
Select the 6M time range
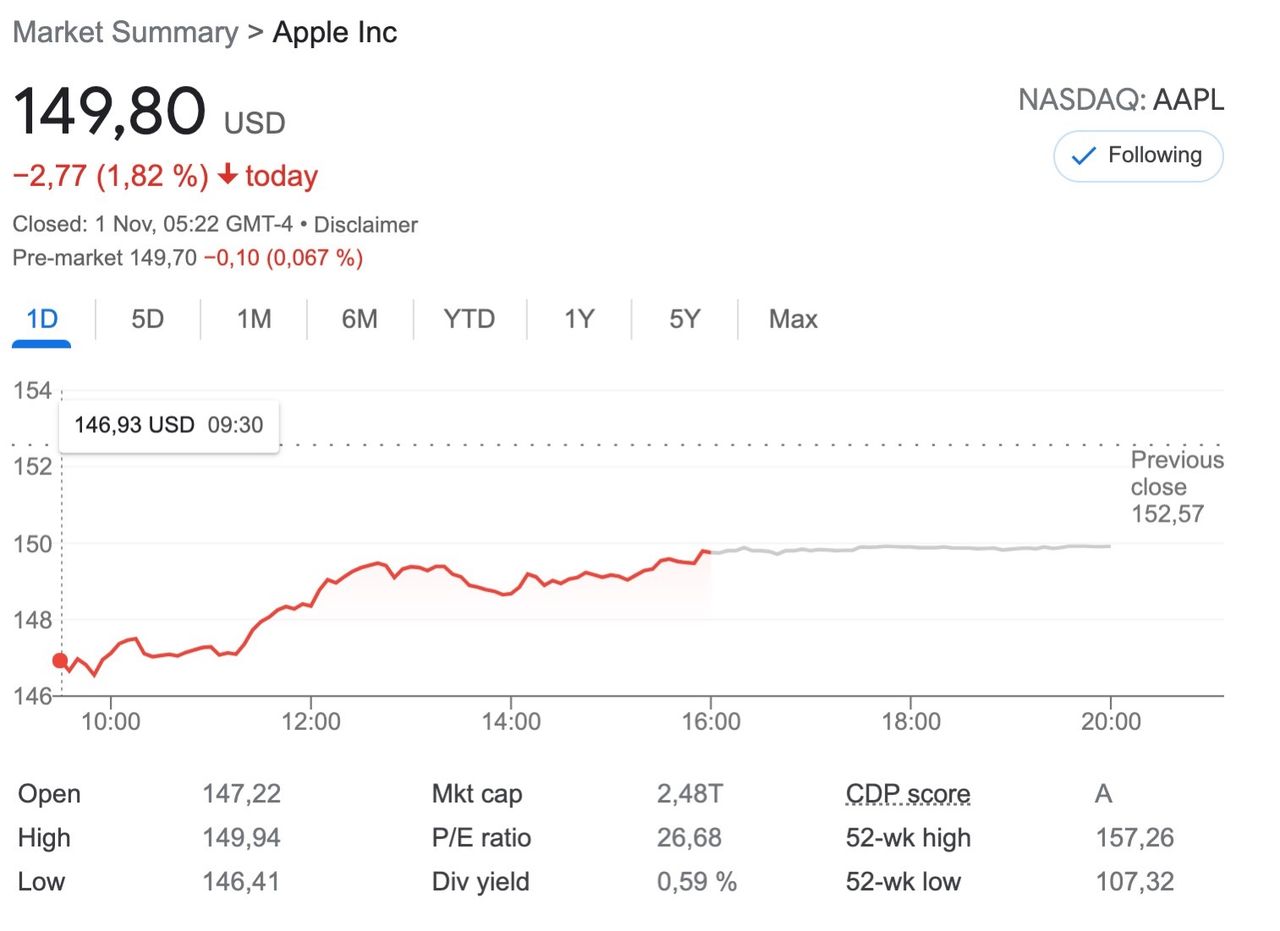point(359,319)
